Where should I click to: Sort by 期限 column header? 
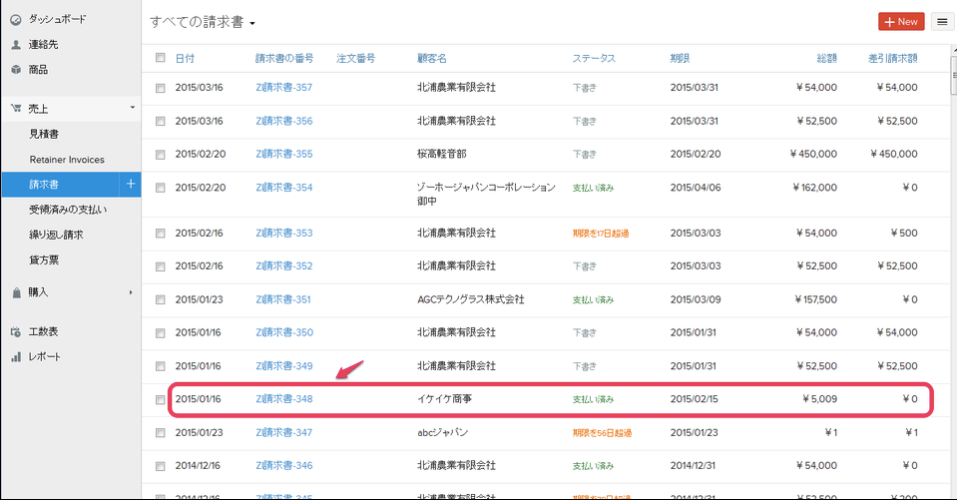(680, 59)
